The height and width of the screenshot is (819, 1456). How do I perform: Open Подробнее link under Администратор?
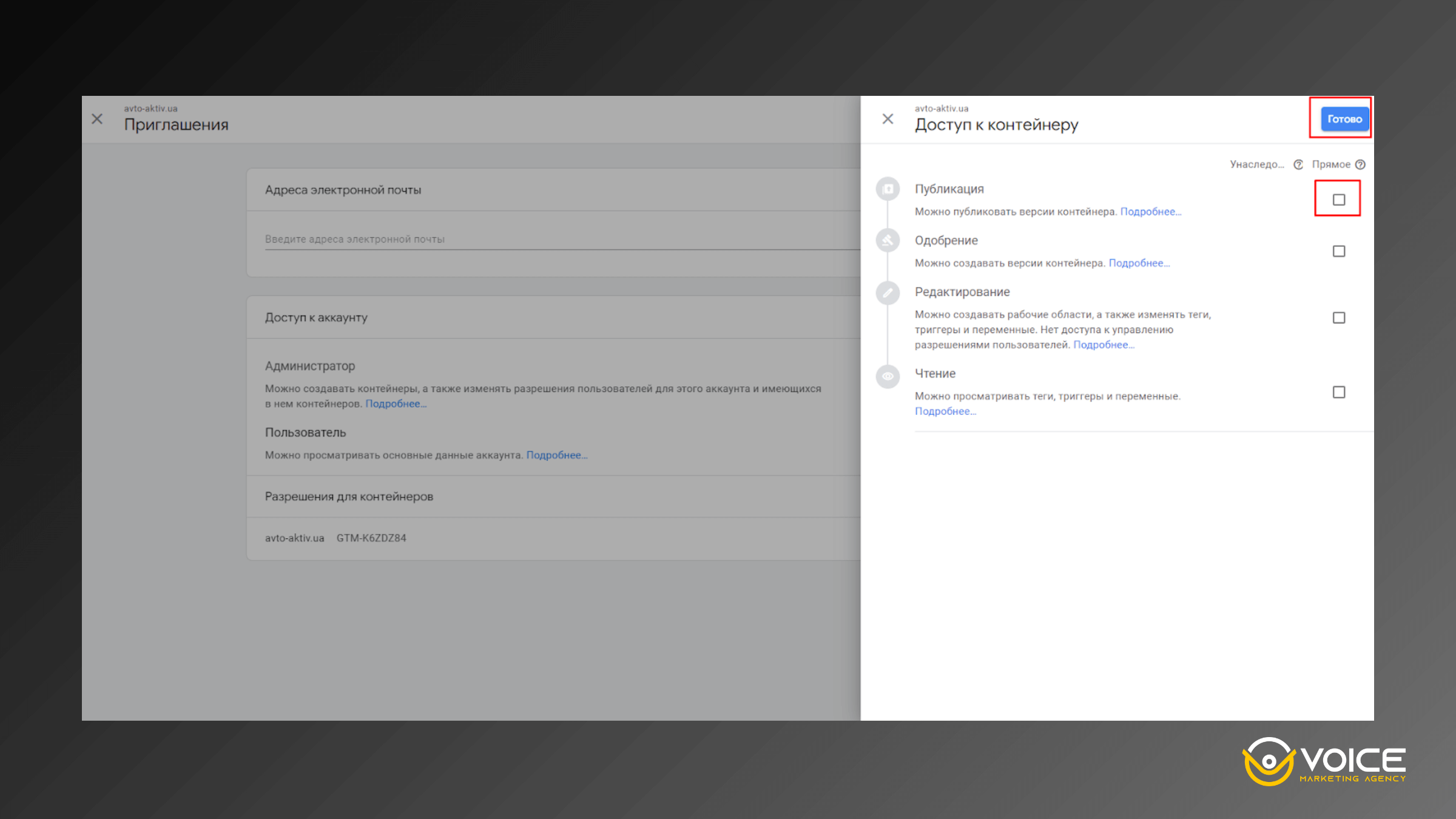click(396, 404)
